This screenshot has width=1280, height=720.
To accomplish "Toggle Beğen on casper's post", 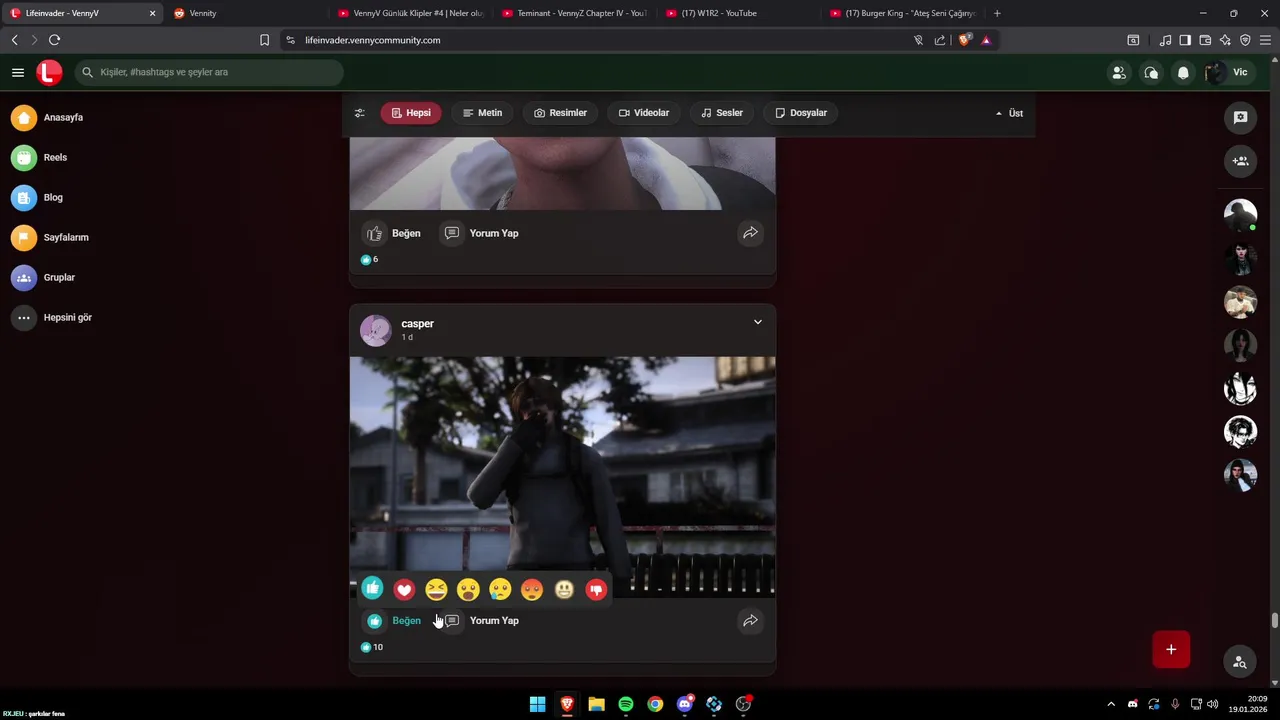I will coord(393,621).
